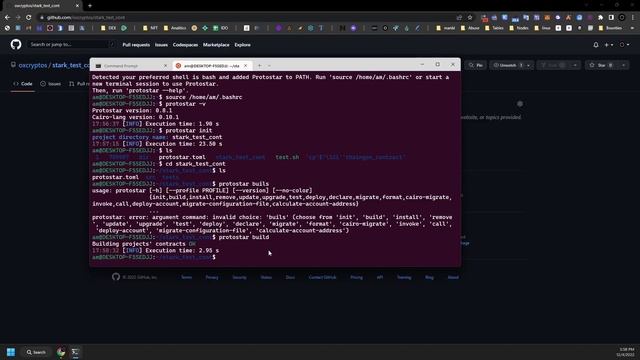Viewport: 640px width, 360px height.
Task: Click the Unwatch button
Action: click(507, 65)
